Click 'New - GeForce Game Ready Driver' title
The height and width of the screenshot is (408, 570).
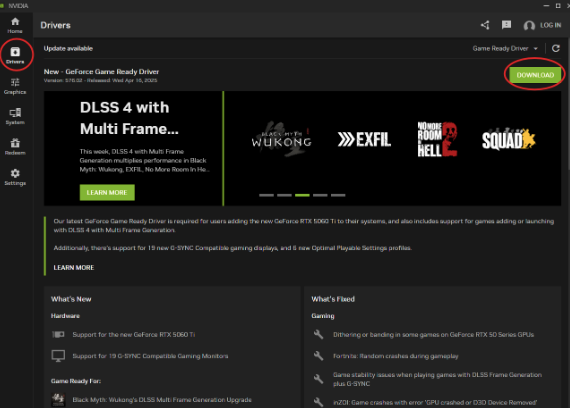pyautogui.click(x=101, y=72)
